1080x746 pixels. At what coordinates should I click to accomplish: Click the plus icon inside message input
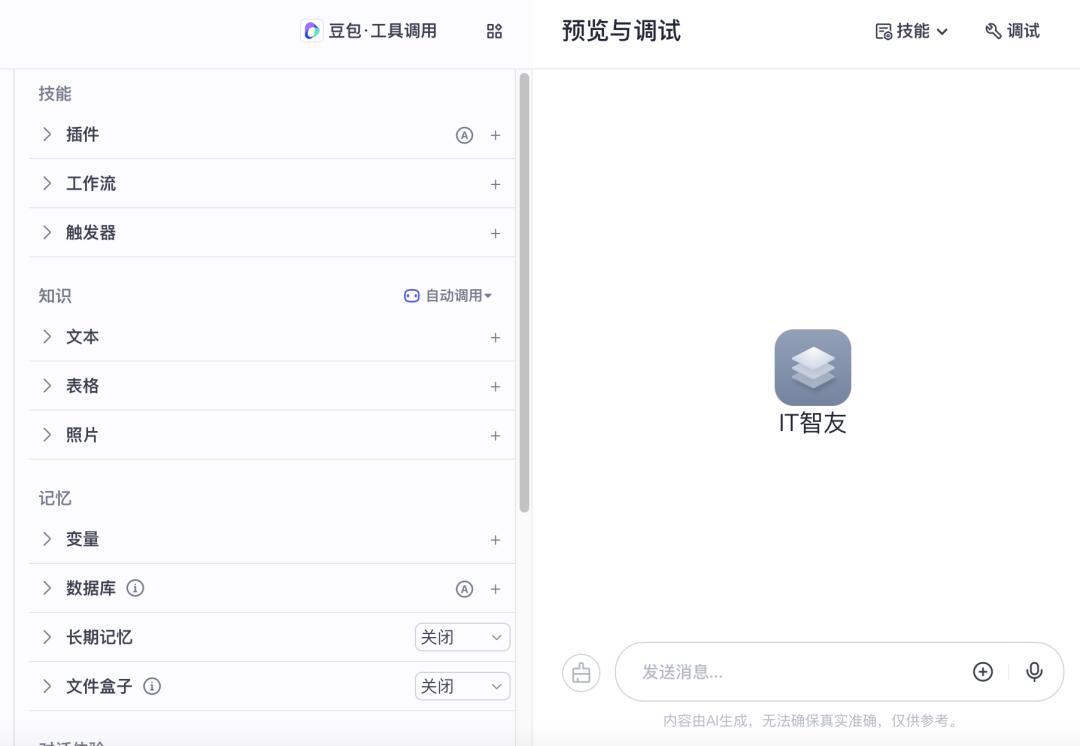pos(983,672)
